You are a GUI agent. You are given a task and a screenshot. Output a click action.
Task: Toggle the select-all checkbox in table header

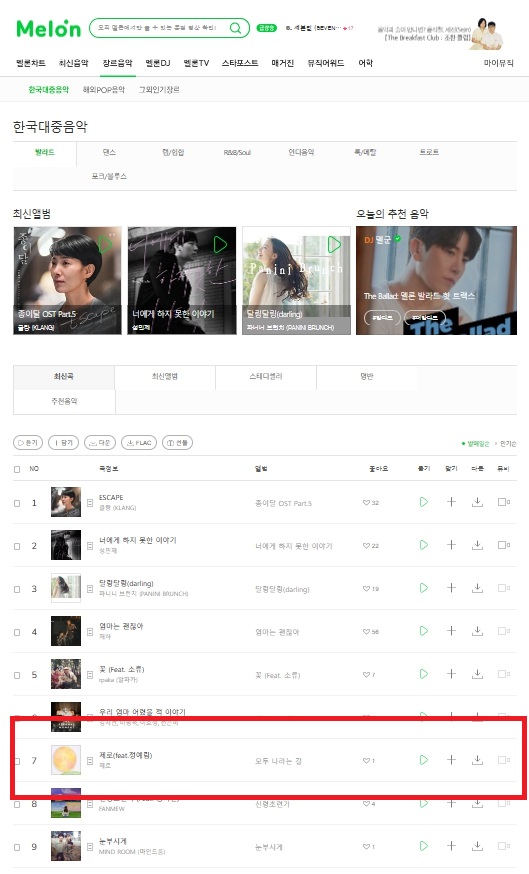pos(17,469)
